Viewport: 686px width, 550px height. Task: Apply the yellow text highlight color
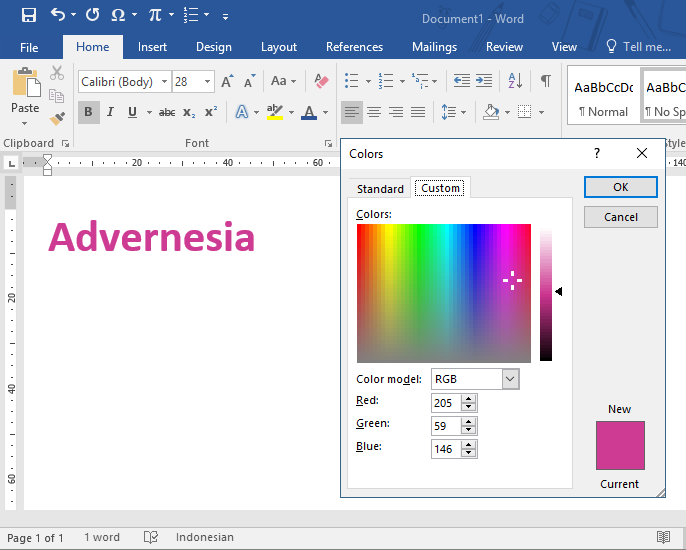[x=275, y=112]
